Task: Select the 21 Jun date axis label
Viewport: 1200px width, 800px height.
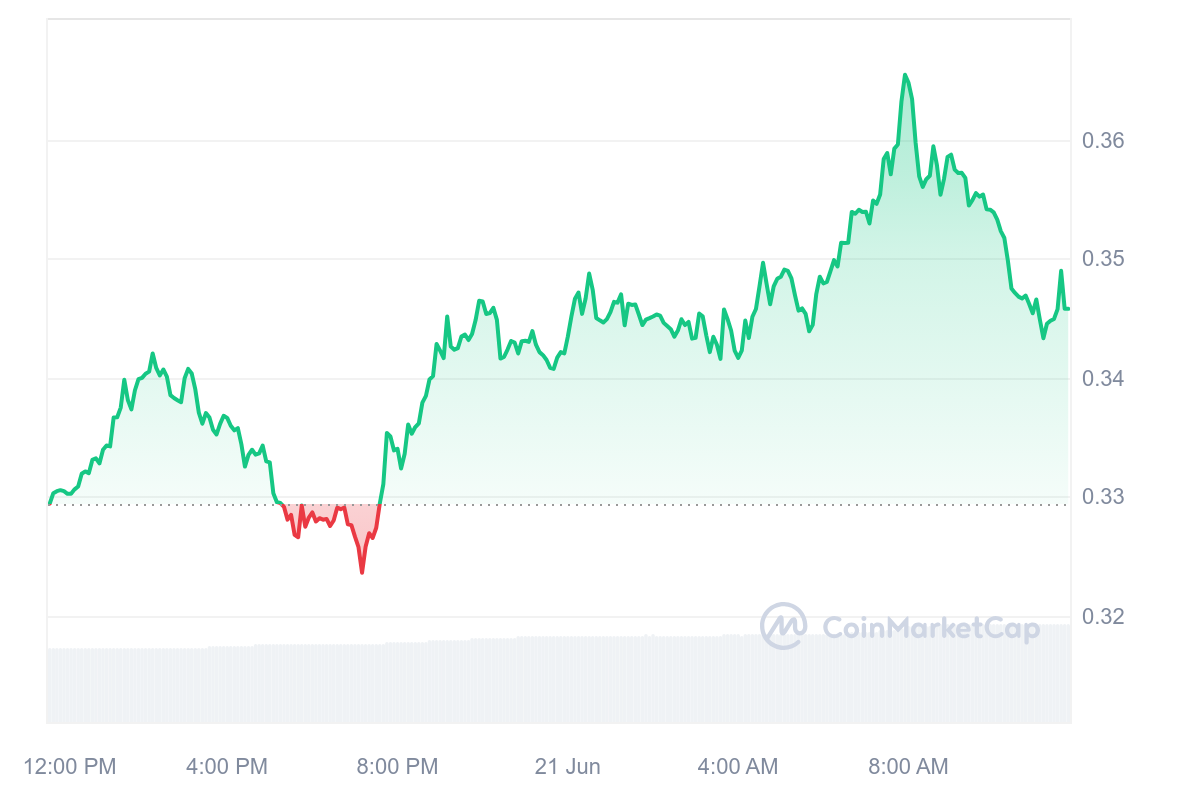Action: 567,767
